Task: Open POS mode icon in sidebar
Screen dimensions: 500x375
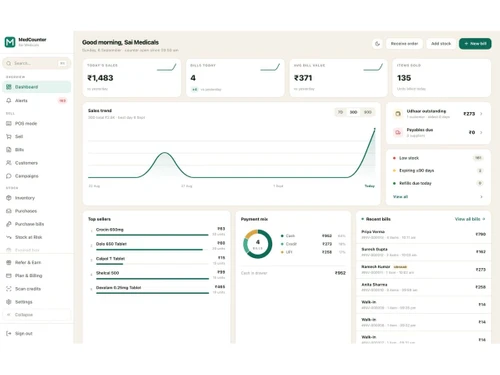Action: coord(9,123)
